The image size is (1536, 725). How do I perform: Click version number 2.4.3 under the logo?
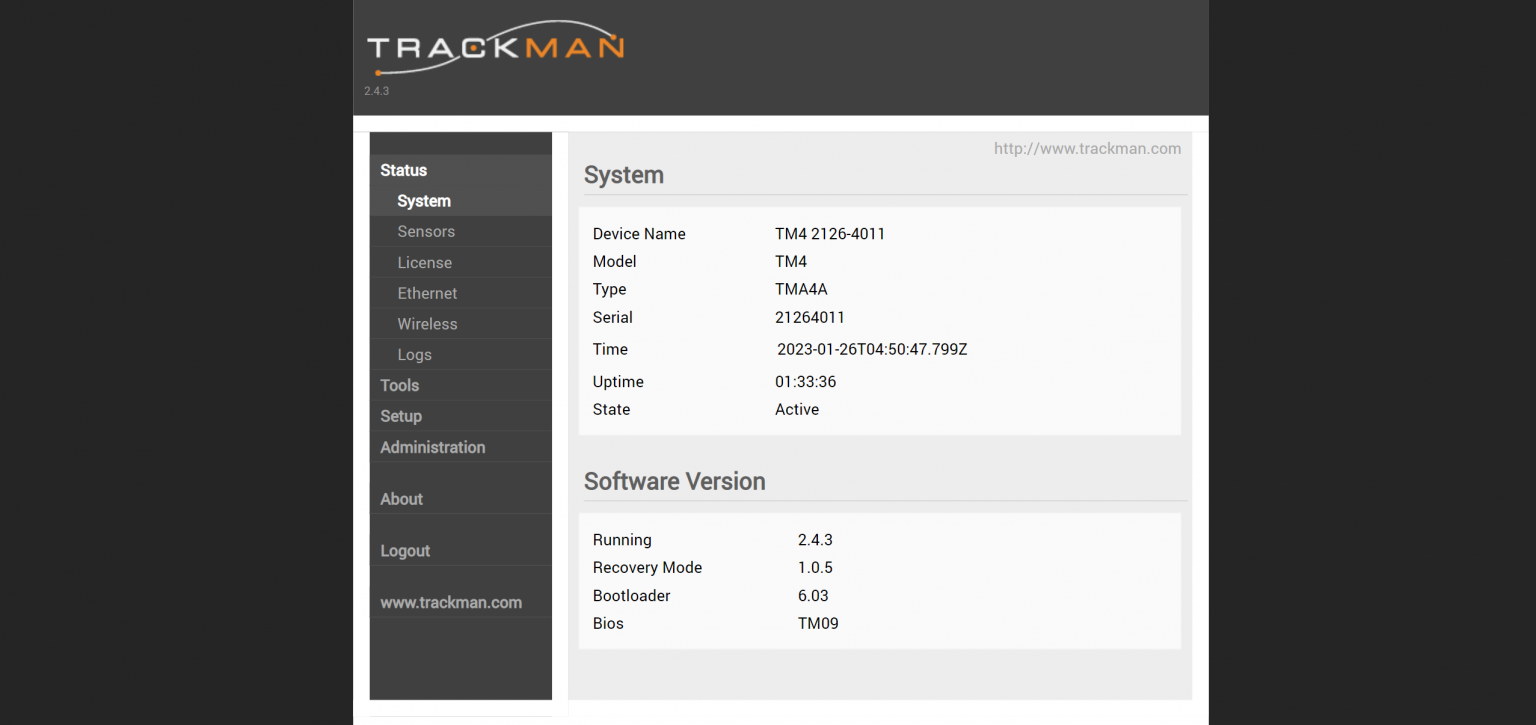click(x=376, y=91)
